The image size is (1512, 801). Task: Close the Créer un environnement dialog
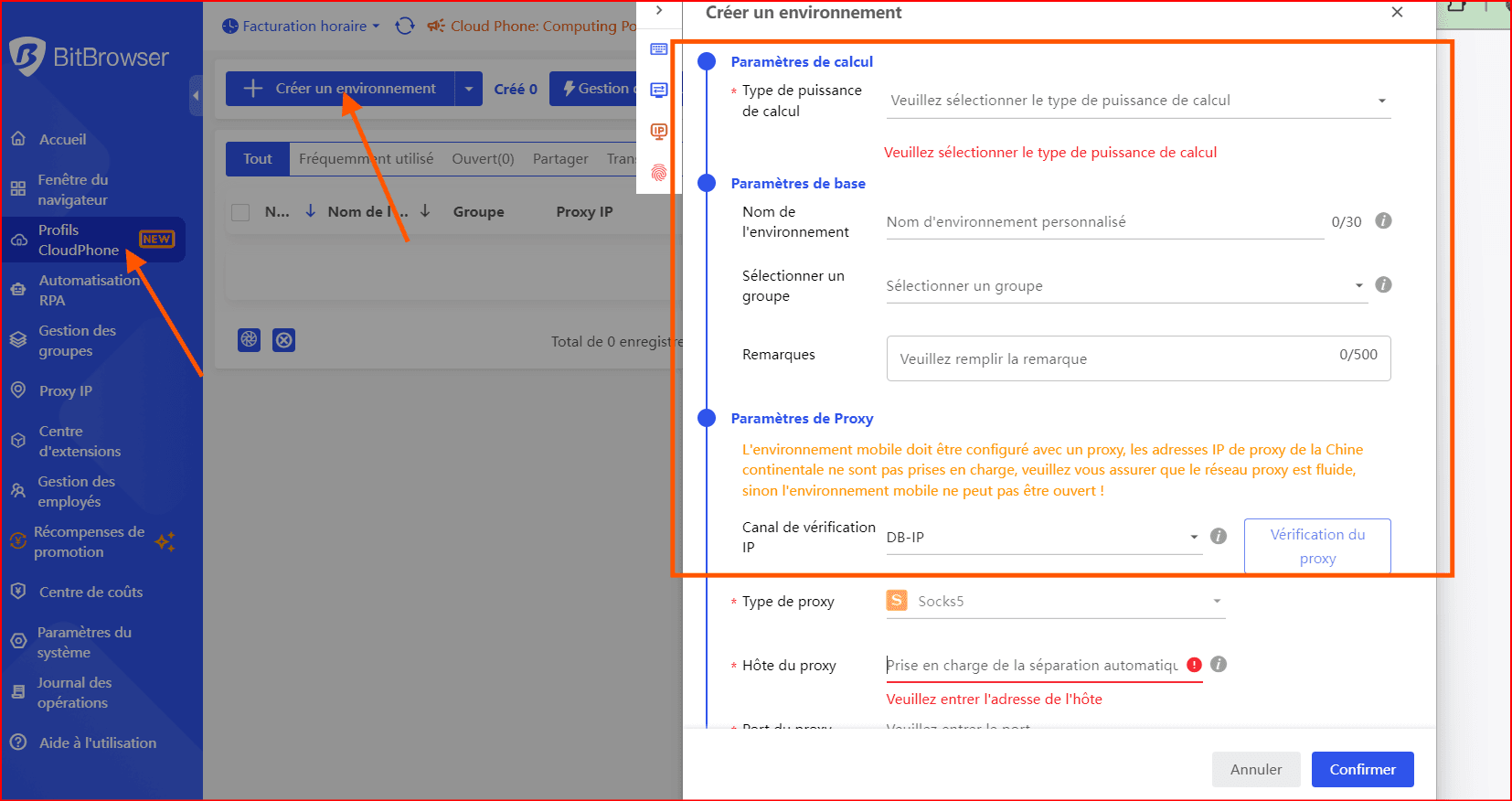pos(1397,13)
